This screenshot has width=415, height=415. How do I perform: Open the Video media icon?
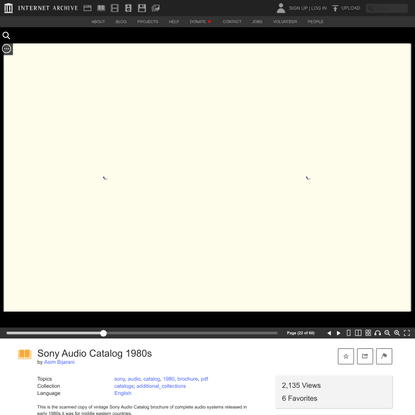click(115, 8)
